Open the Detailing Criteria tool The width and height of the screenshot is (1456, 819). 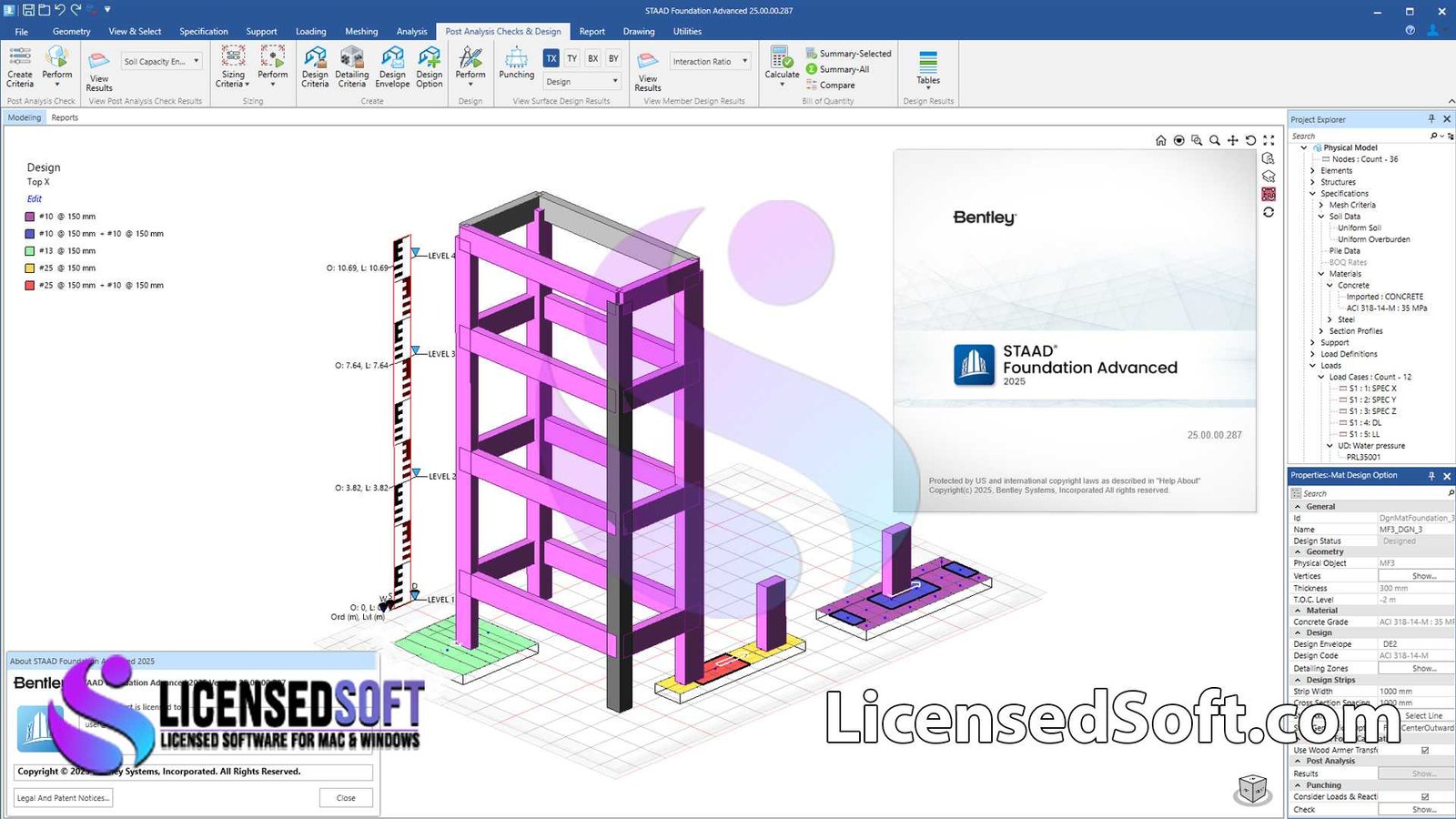[x=352, y=66]
